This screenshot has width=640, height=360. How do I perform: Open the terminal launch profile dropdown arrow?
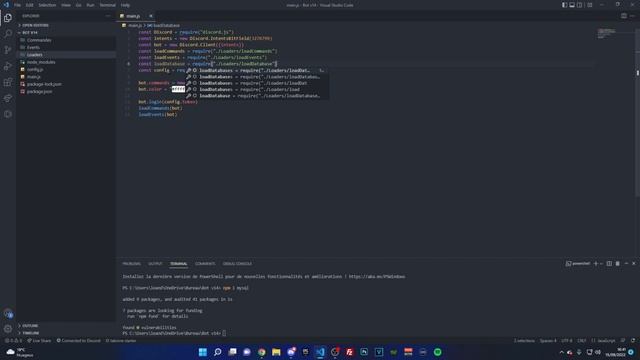tap(602, 264)
